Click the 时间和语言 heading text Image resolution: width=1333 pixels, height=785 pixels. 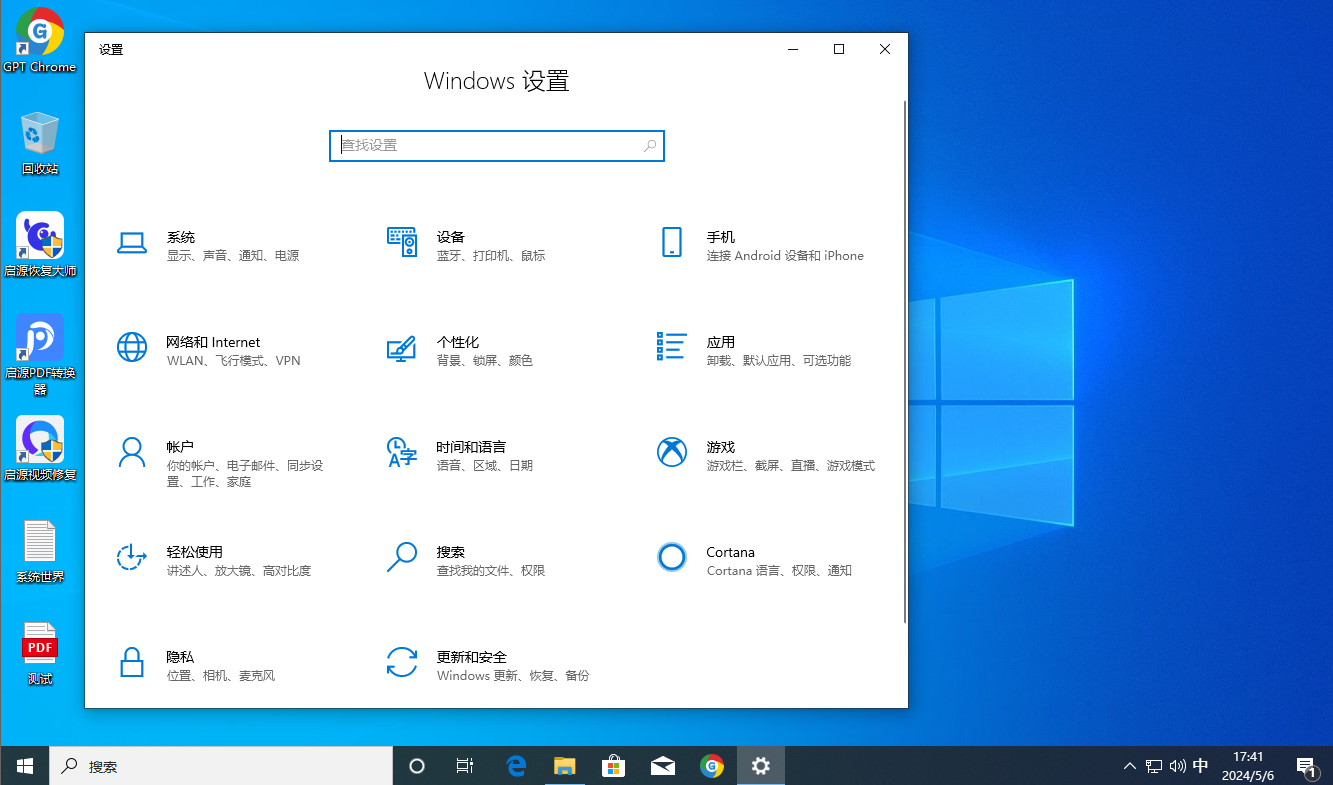click(471, 447)
